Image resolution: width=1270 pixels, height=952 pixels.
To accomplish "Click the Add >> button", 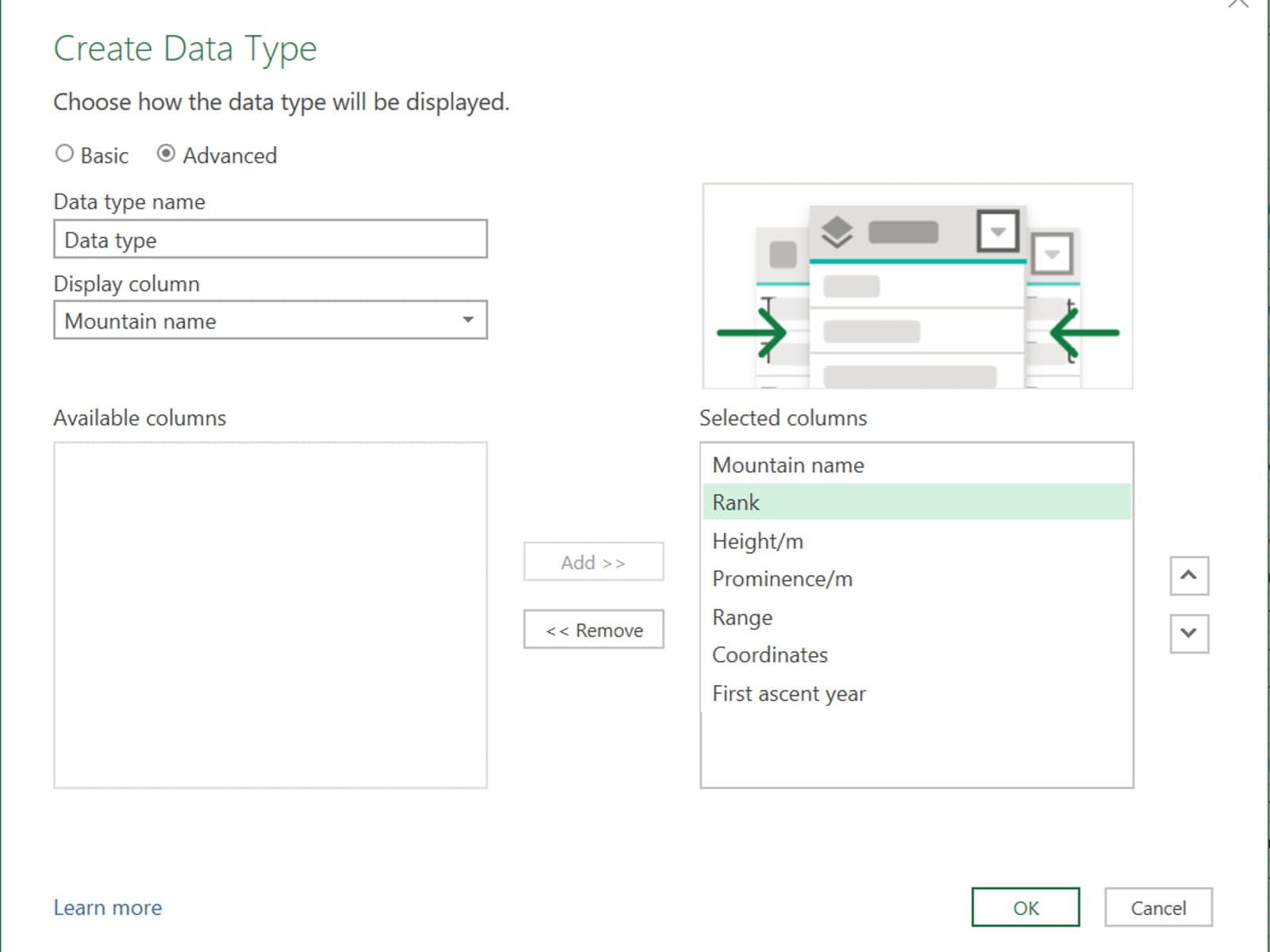I will tap(593, 562).
